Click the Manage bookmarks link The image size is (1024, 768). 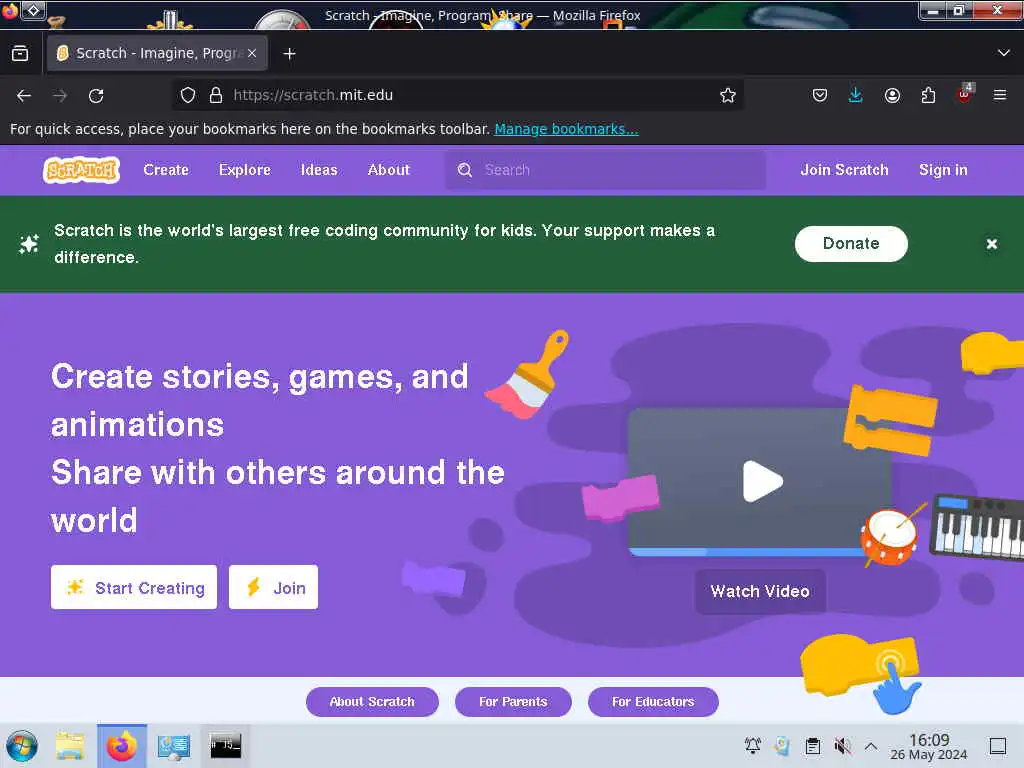[x=566, y=129]
